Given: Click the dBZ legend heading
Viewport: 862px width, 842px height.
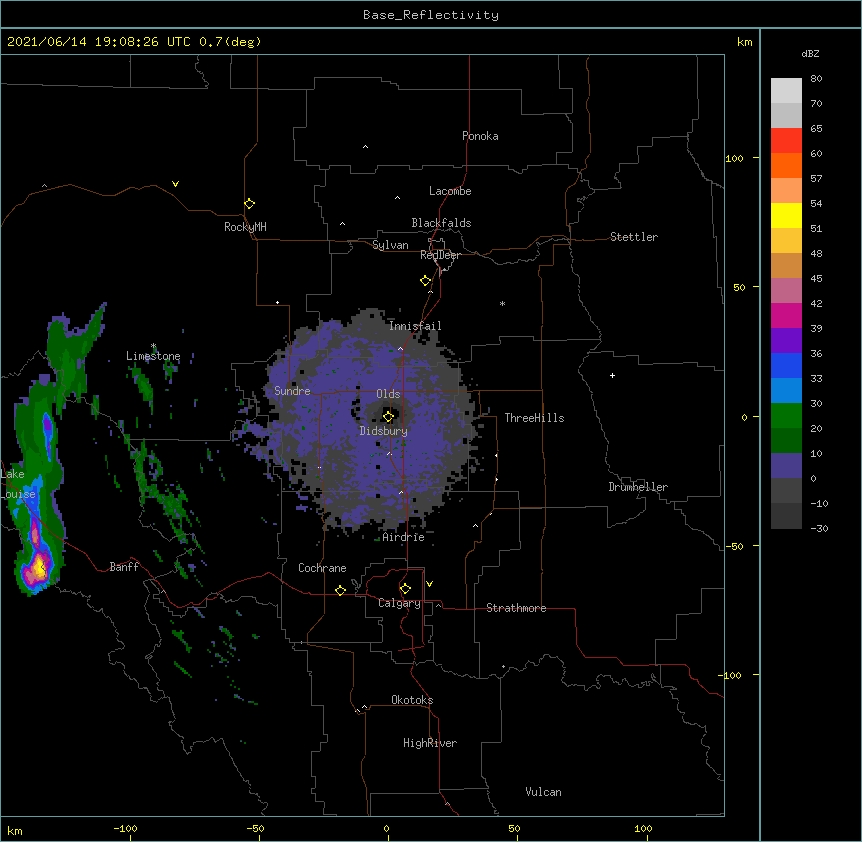Looking at the screenshot, I should coord(810,53).
